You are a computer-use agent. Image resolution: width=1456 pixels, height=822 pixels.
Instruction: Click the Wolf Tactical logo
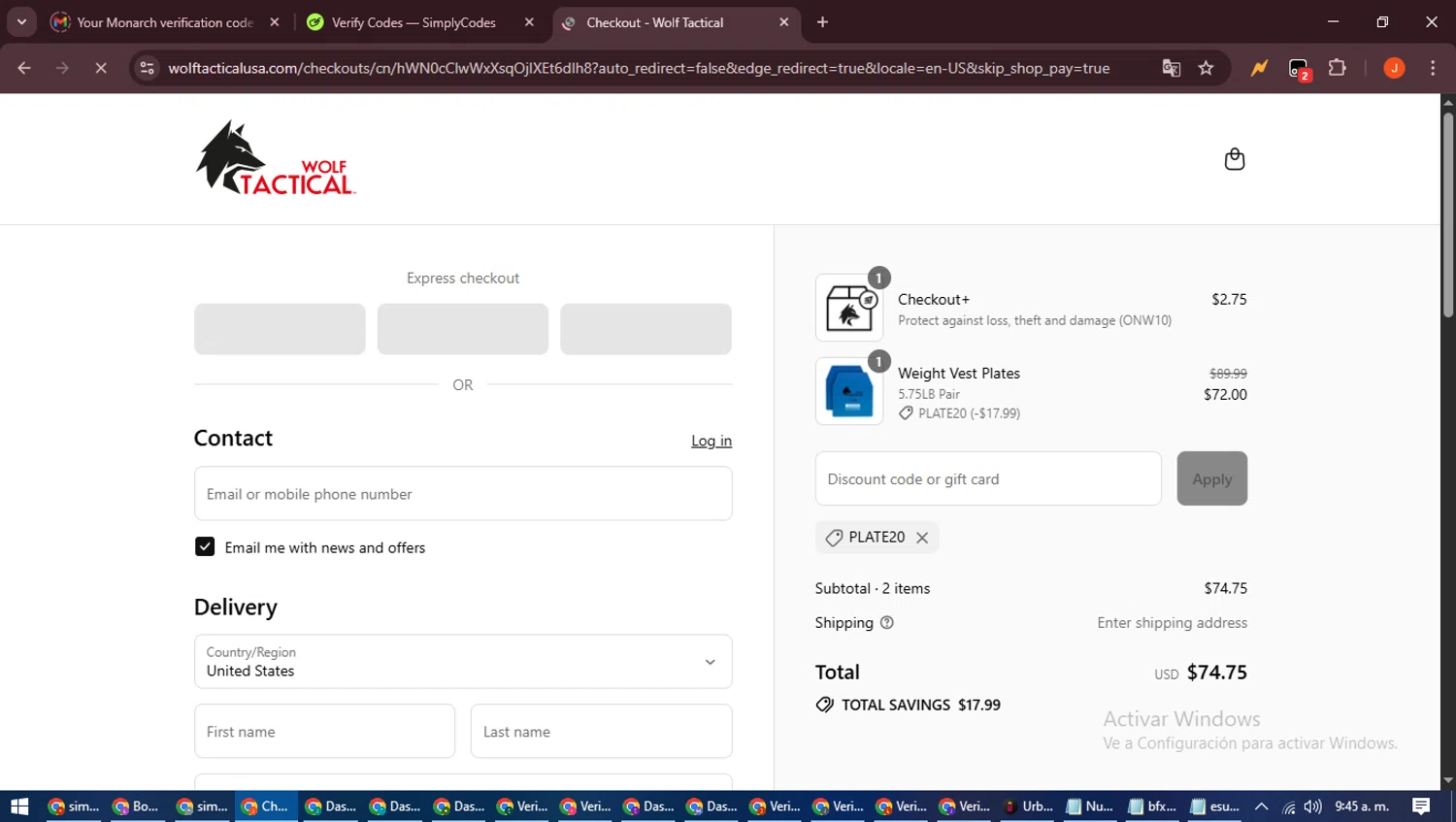pos(276,158)
